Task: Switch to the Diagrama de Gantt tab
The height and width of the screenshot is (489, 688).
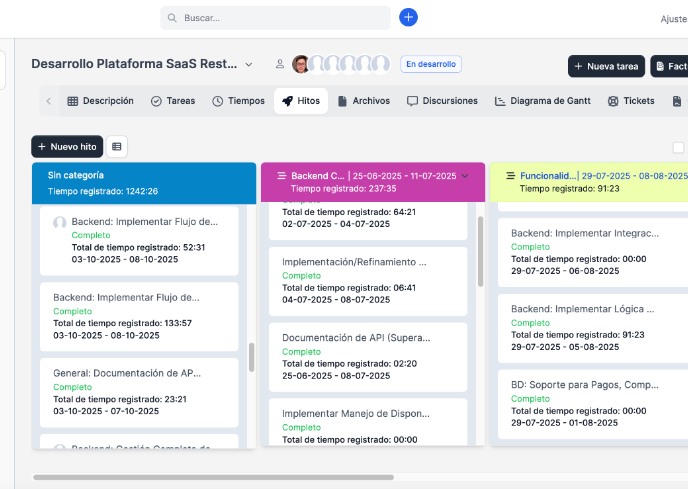Action: (542, 101)
